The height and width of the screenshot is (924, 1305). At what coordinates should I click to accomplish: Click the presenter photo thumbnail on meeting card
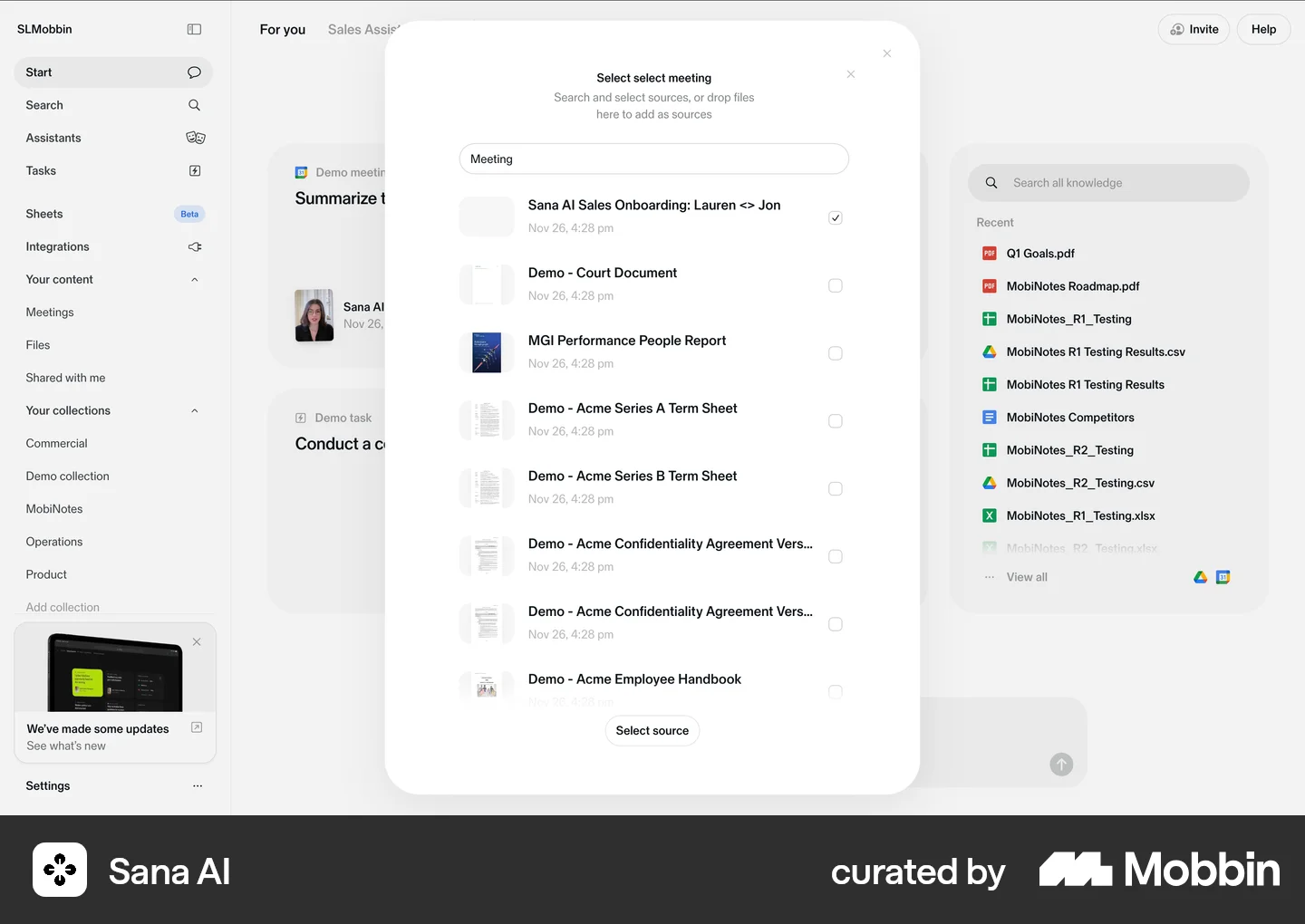point(314,315)
